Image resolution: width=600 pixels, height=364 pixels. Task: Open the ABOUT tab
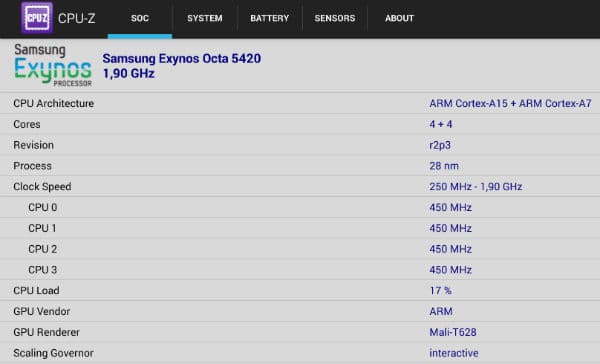(x=399, y=18)
